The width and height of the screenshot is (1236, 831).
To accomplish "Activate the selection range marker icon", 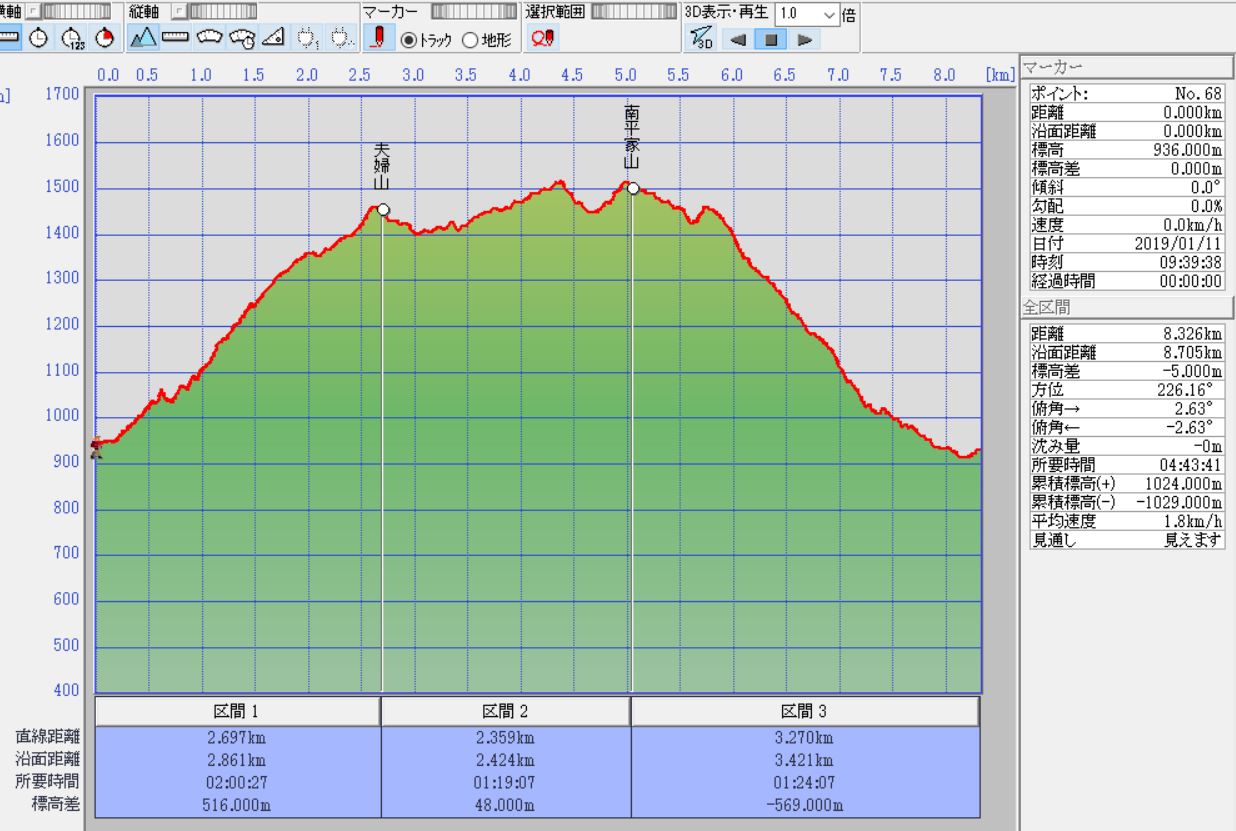I will coord(542,39).
